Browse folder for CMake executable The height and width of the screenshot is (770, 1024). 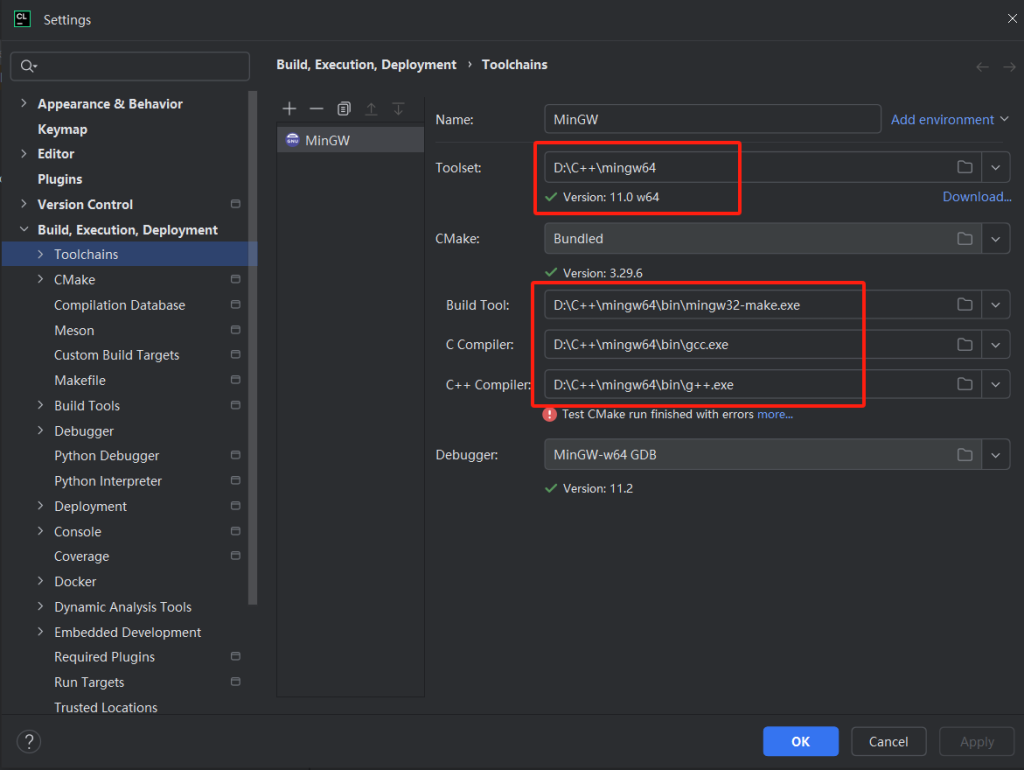pos(965,238)
